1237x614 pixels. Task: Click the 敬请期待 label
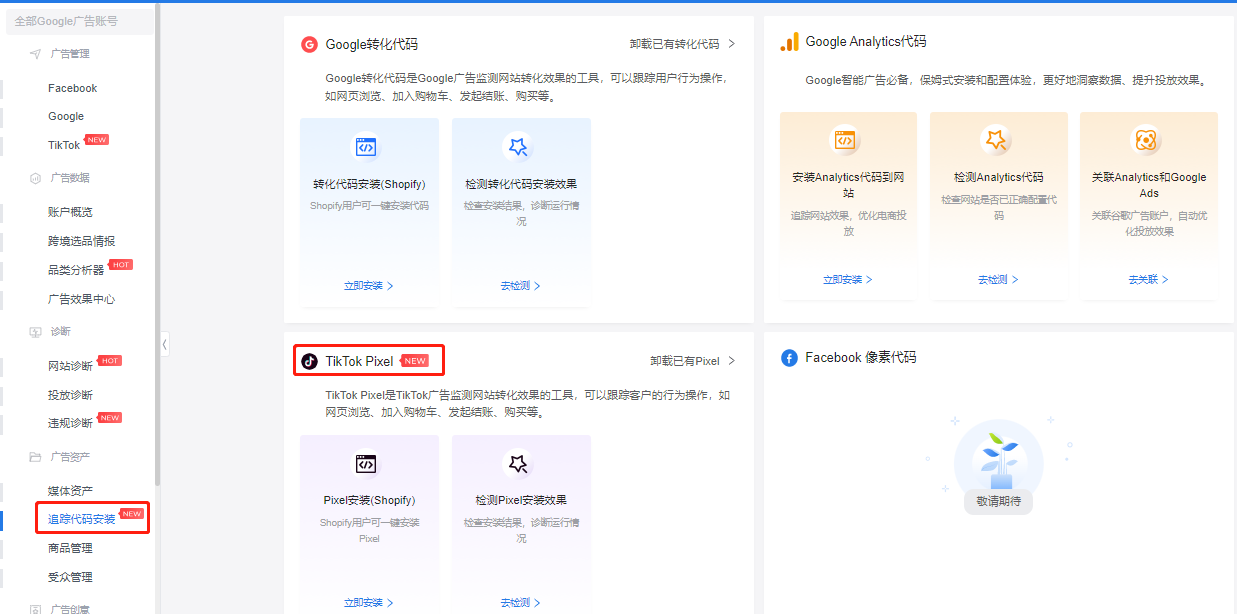998,502
